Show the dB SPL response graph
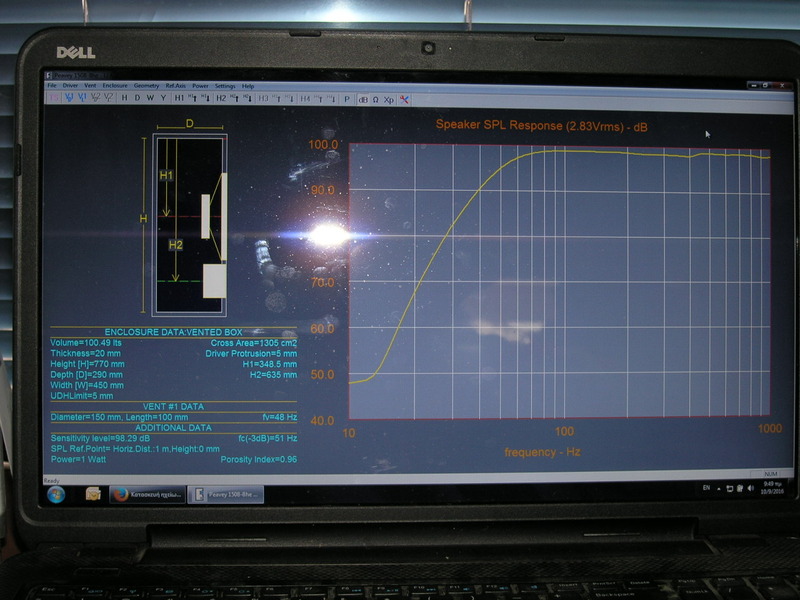800x600 pixels. pyautogui.click(x=363, y=99)
